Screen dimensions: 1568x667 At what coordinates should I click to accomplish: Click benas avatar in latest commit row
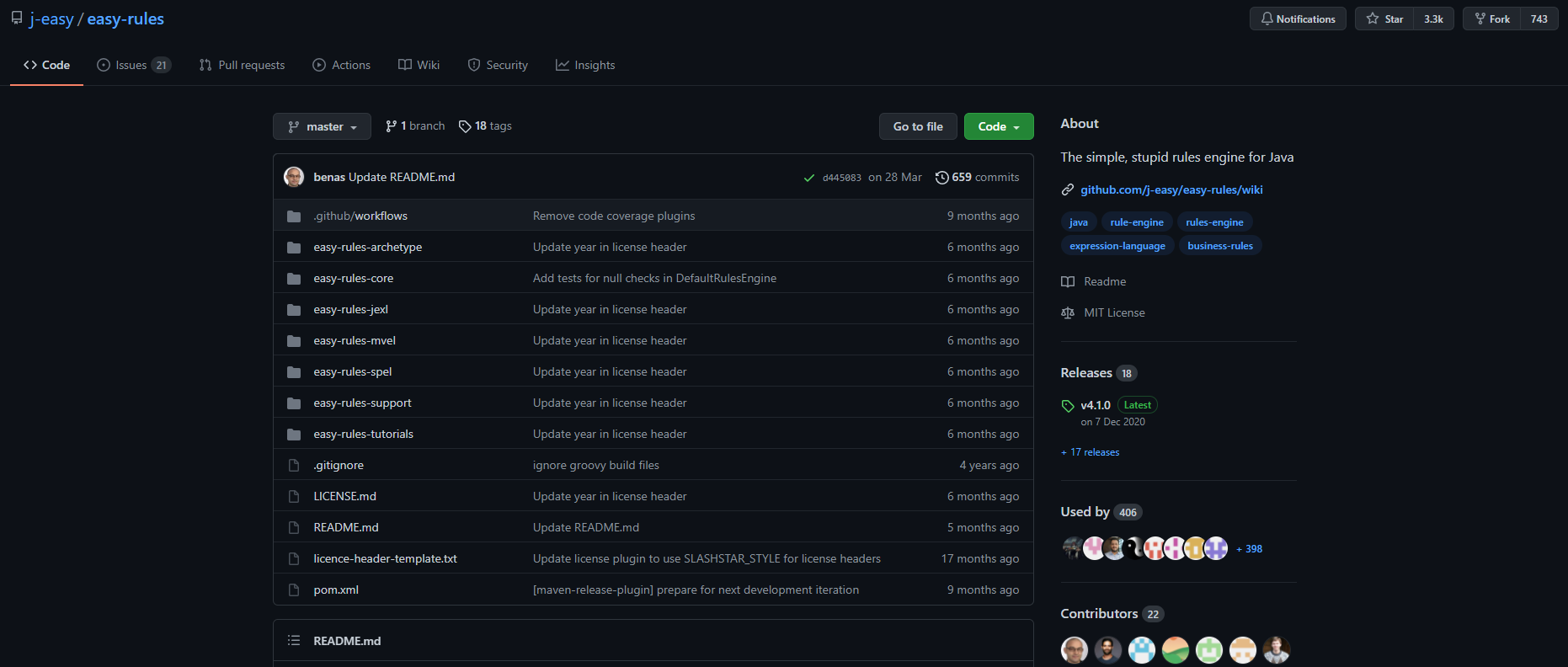[x=294, y=177]
